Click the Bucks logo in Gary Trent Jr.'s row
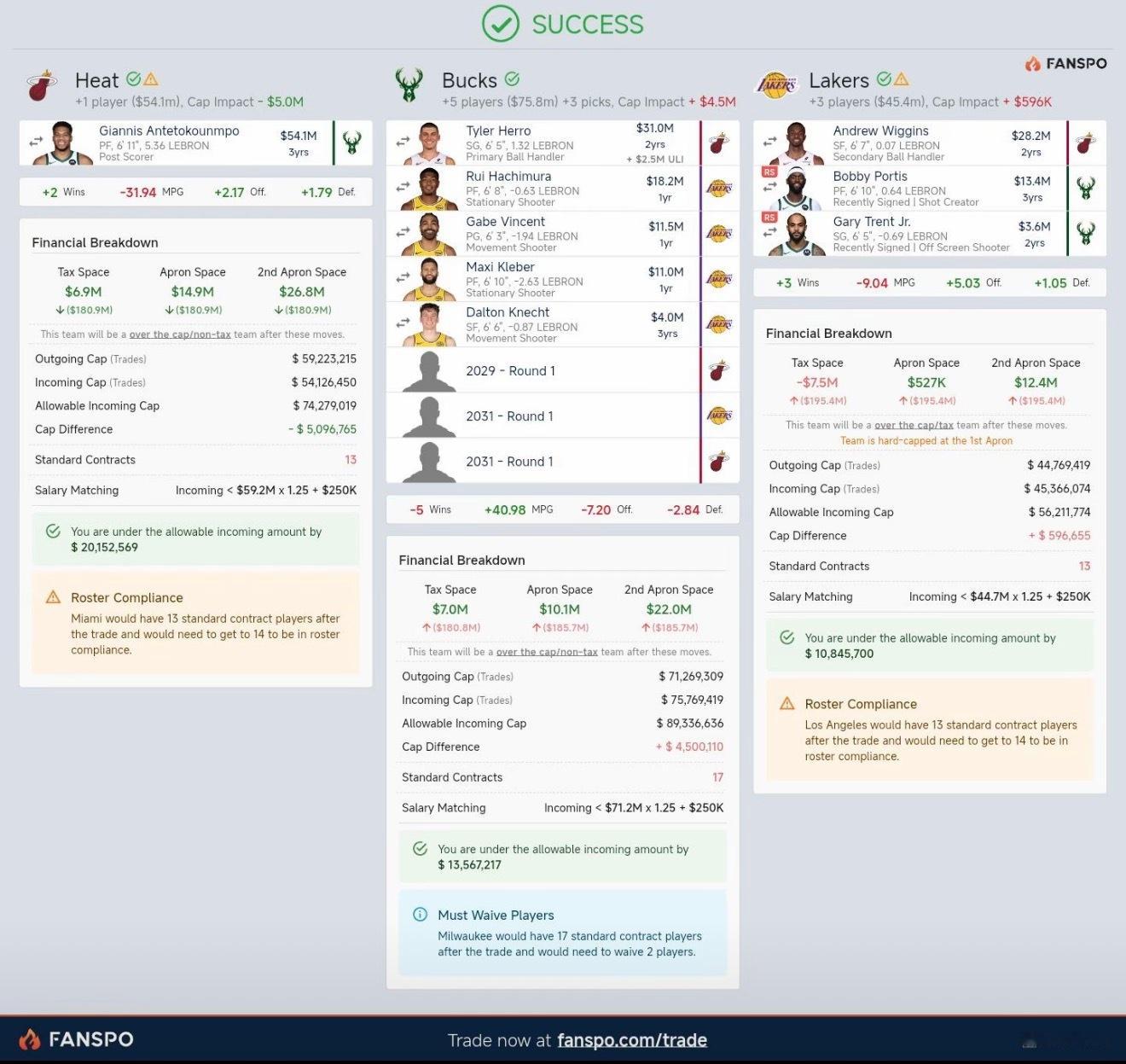The image size is (1126, 1064). (1085, 233)
